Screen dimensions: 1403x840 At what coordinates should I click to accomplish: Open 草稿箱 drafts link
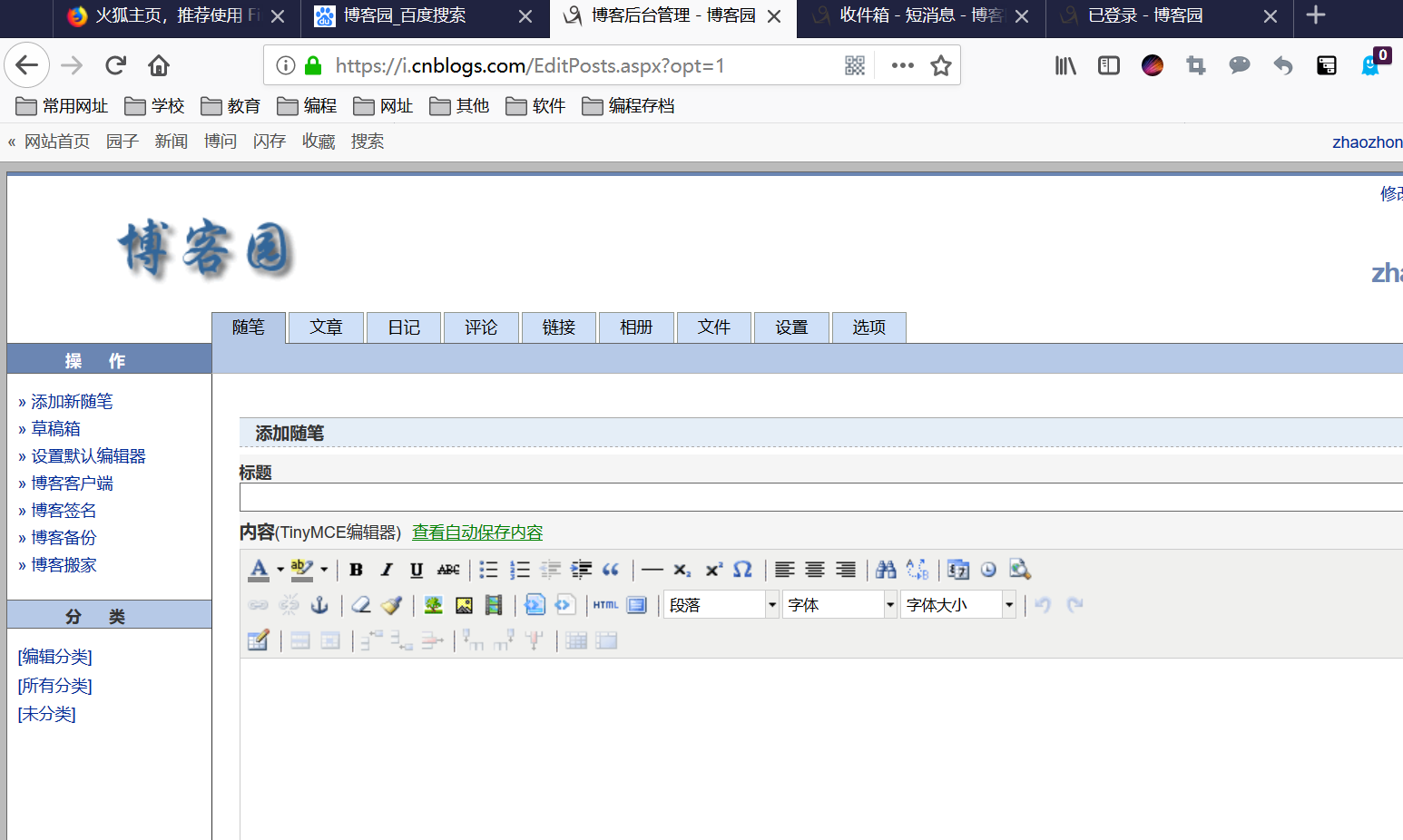pos(55,429)
